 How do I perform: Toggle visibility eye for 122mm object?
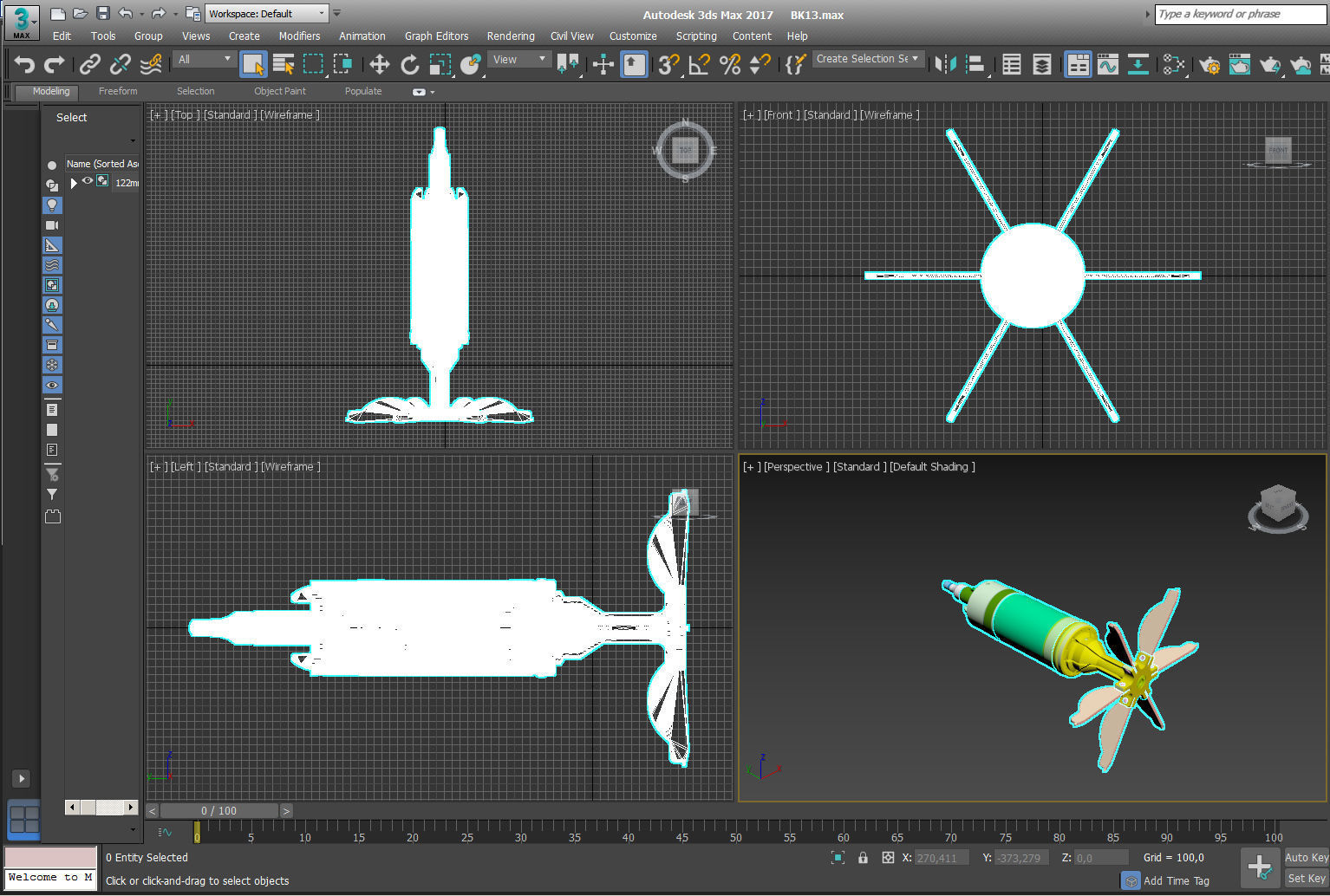88,181
